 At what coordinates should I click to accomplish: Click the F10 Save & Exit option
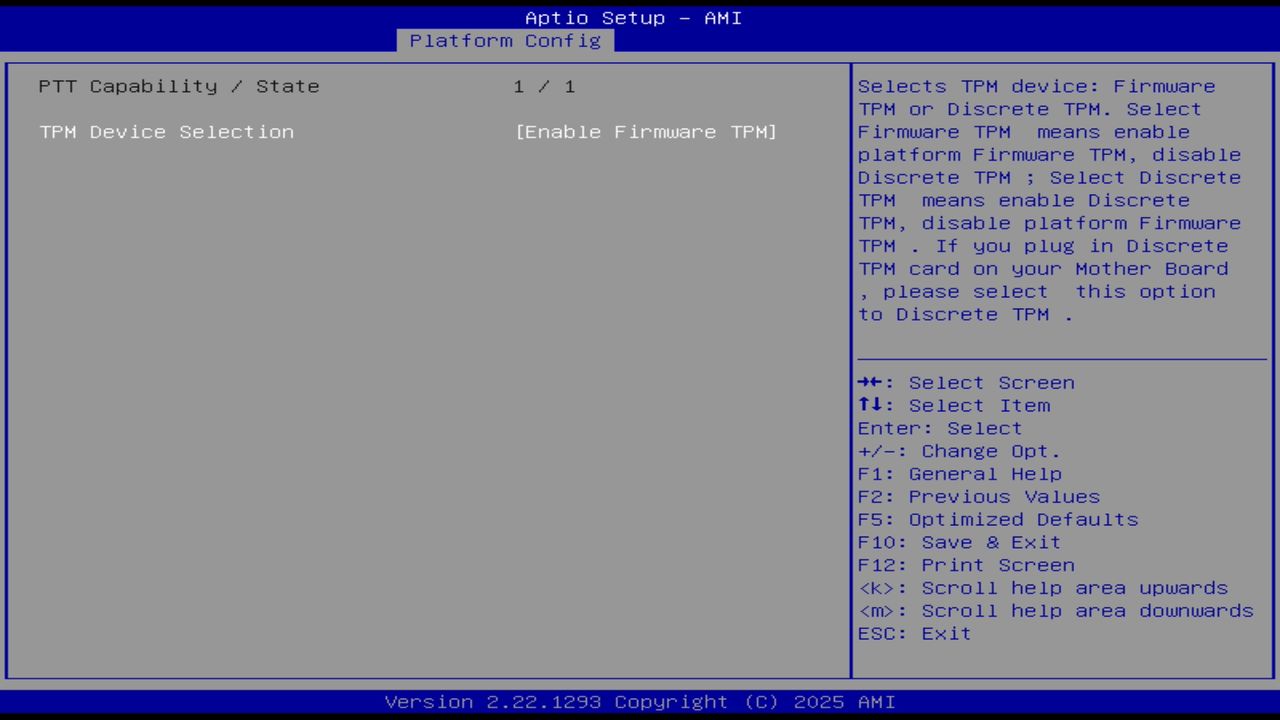(x=958, y=542)
